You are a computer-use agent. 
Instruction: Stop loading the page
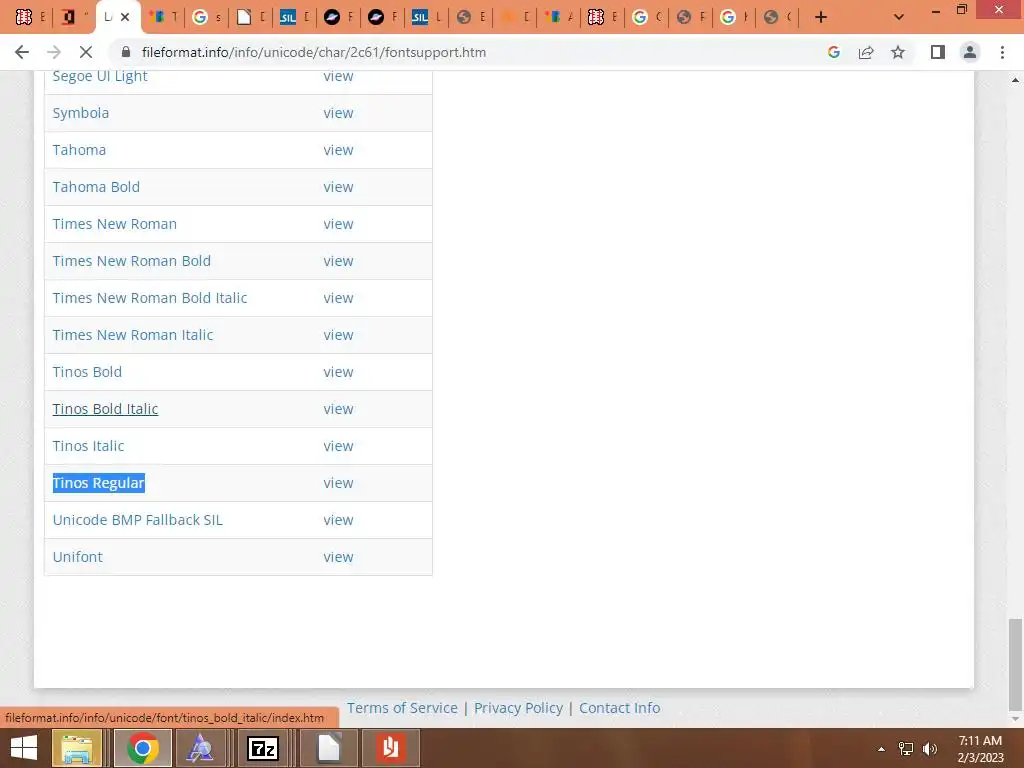86,52
